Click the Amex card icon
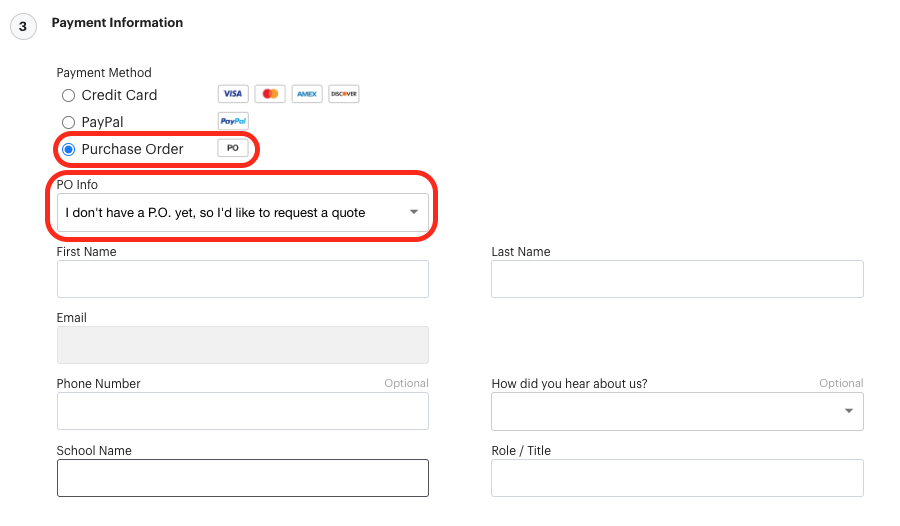This screenshot has height=526, width=900. tap(307, 94)
